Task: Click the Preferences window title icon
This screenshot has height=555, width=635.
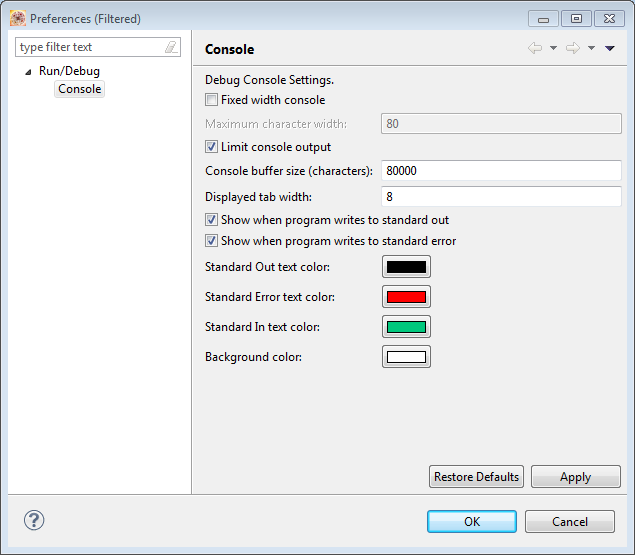Action: tap(17, 18)
